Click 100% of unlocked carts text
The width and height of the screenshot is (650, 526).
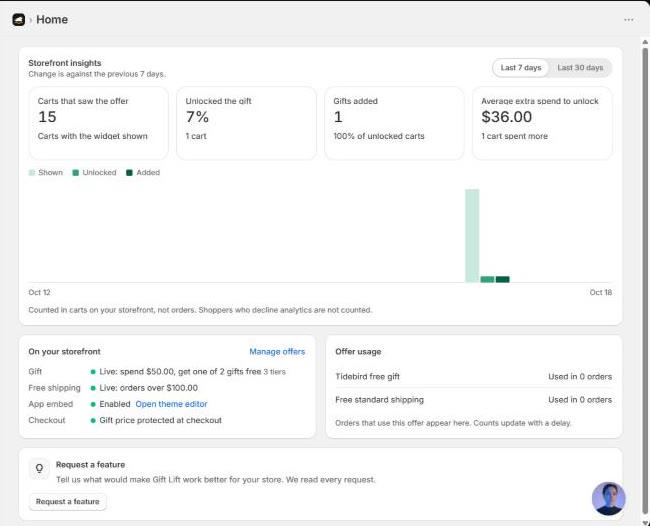point(379,136)
